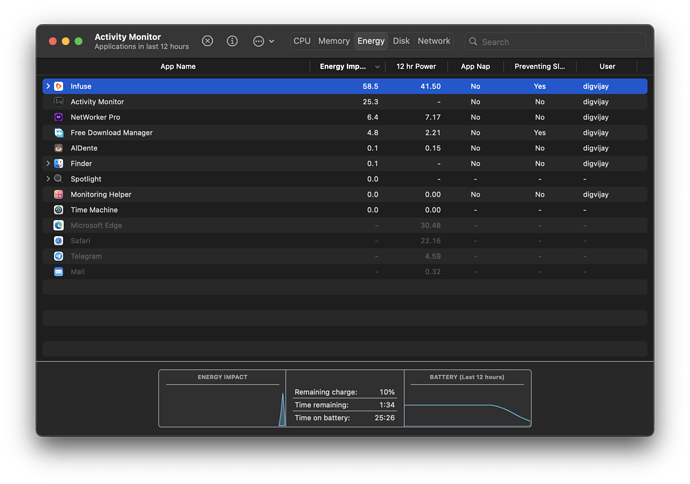The width and height of the screenshot is (690, 484).
Task: Click the Mail envelope icon
Action: coord(59,271)
